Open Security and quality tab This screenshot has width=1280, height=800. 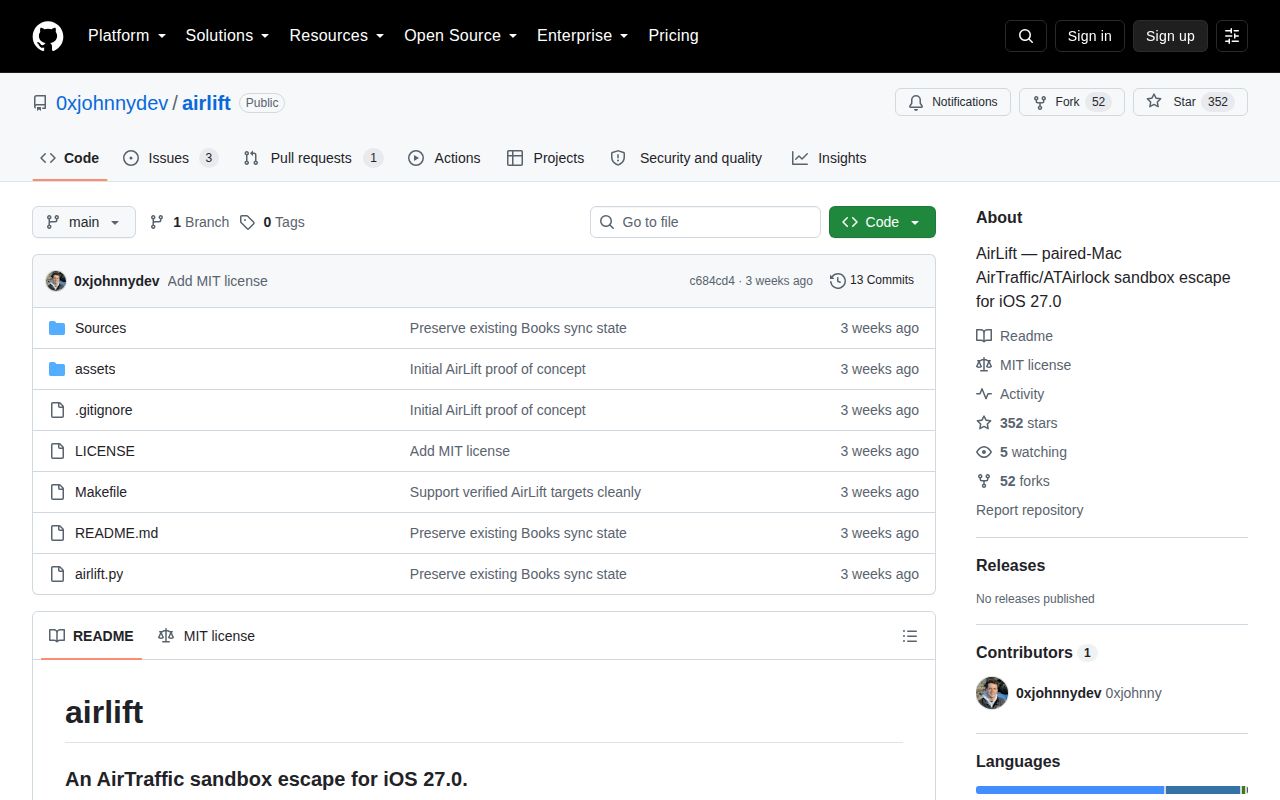click(x=686, y=158)
